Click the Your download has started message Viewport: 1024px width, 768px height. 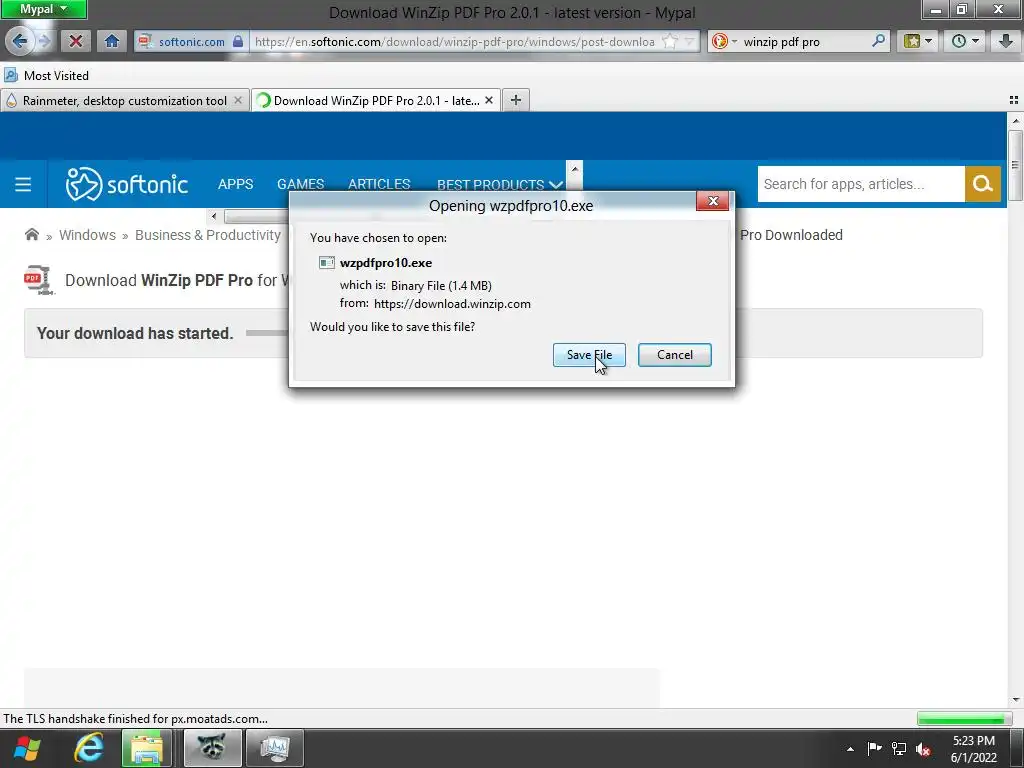[135, 333]
